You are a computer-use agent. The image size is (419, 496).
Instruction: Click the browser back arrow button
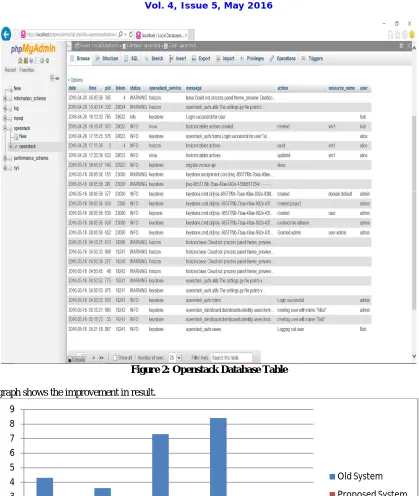(x=6, y=34)
